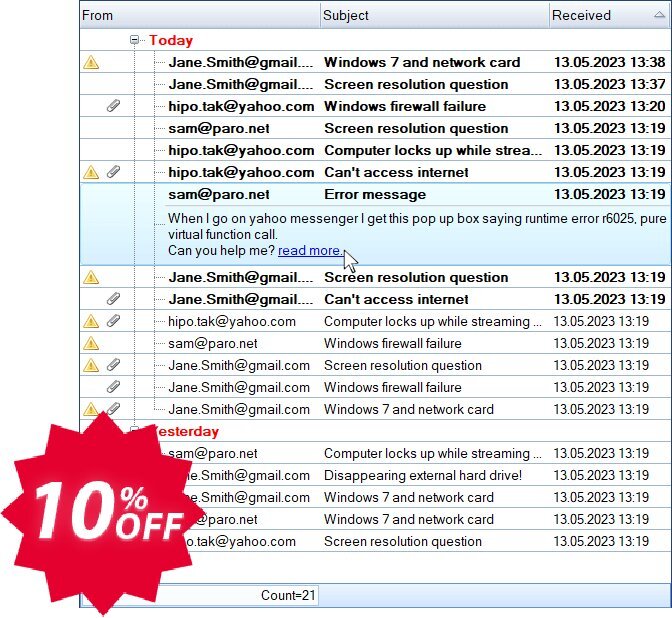Click the paperclip icon on Jane.Smith's Can't access internet email
The height and width of the screenshot is (618, 672).
(x=113, y=299)
